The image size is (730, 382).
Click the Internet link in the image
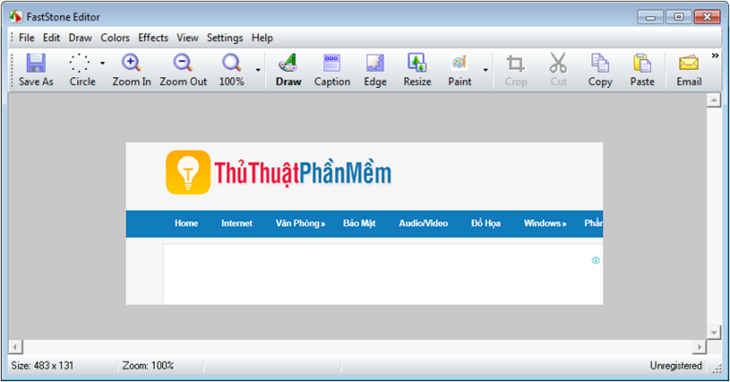click(x=237, y=223)
